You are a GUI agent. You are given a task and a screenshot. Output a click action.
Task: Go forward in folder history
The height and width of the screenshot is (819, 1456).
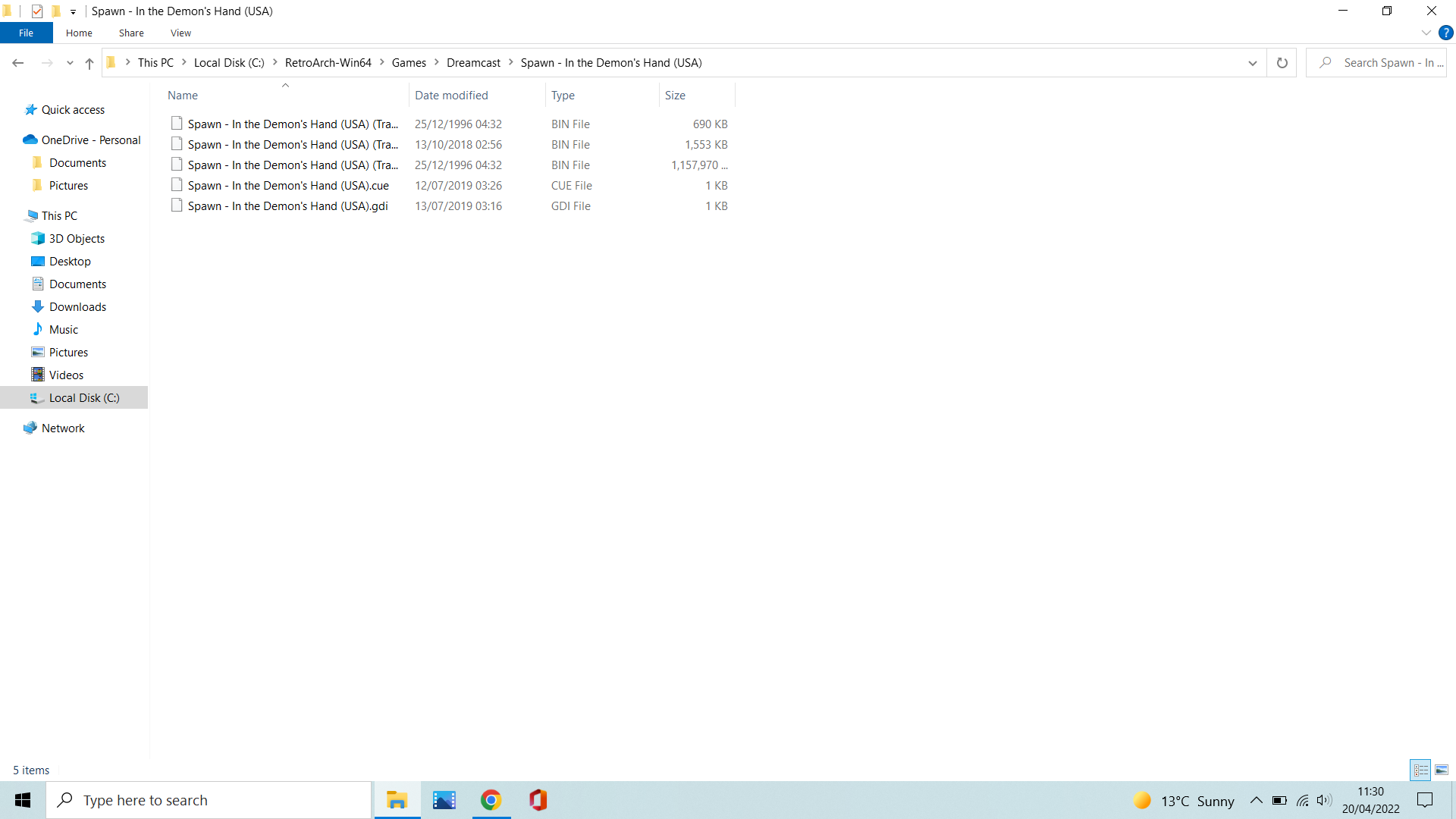click(x=47, y=63)
